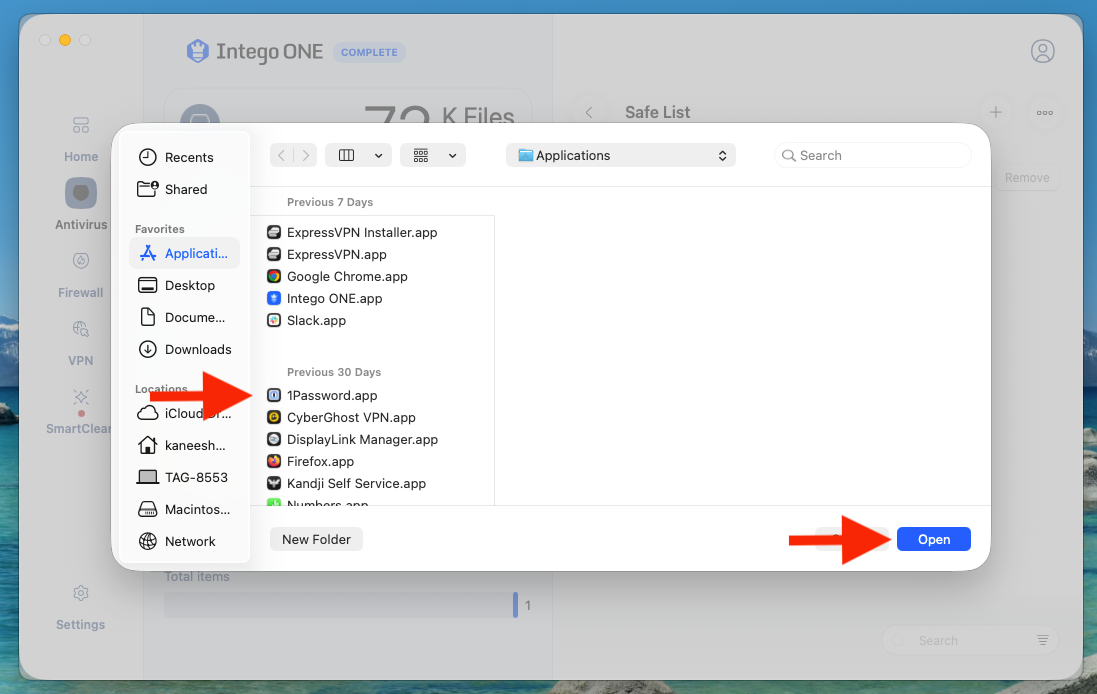Screen dimensions: 1097x694
Task: Select DisplayLink Manager.app icon
Action: point(274,439)
